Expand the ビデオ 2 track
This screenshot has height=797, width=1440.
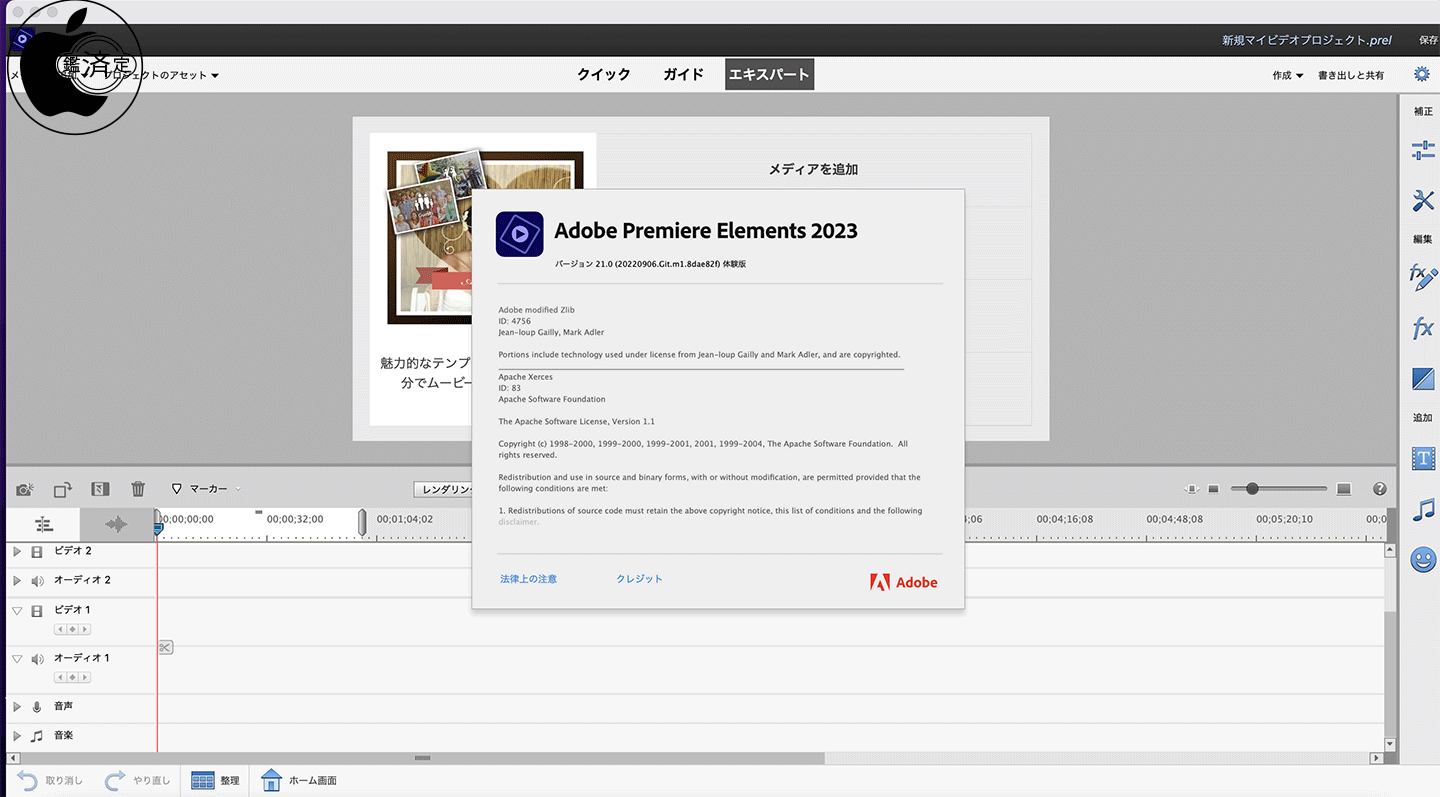[16, 552]
